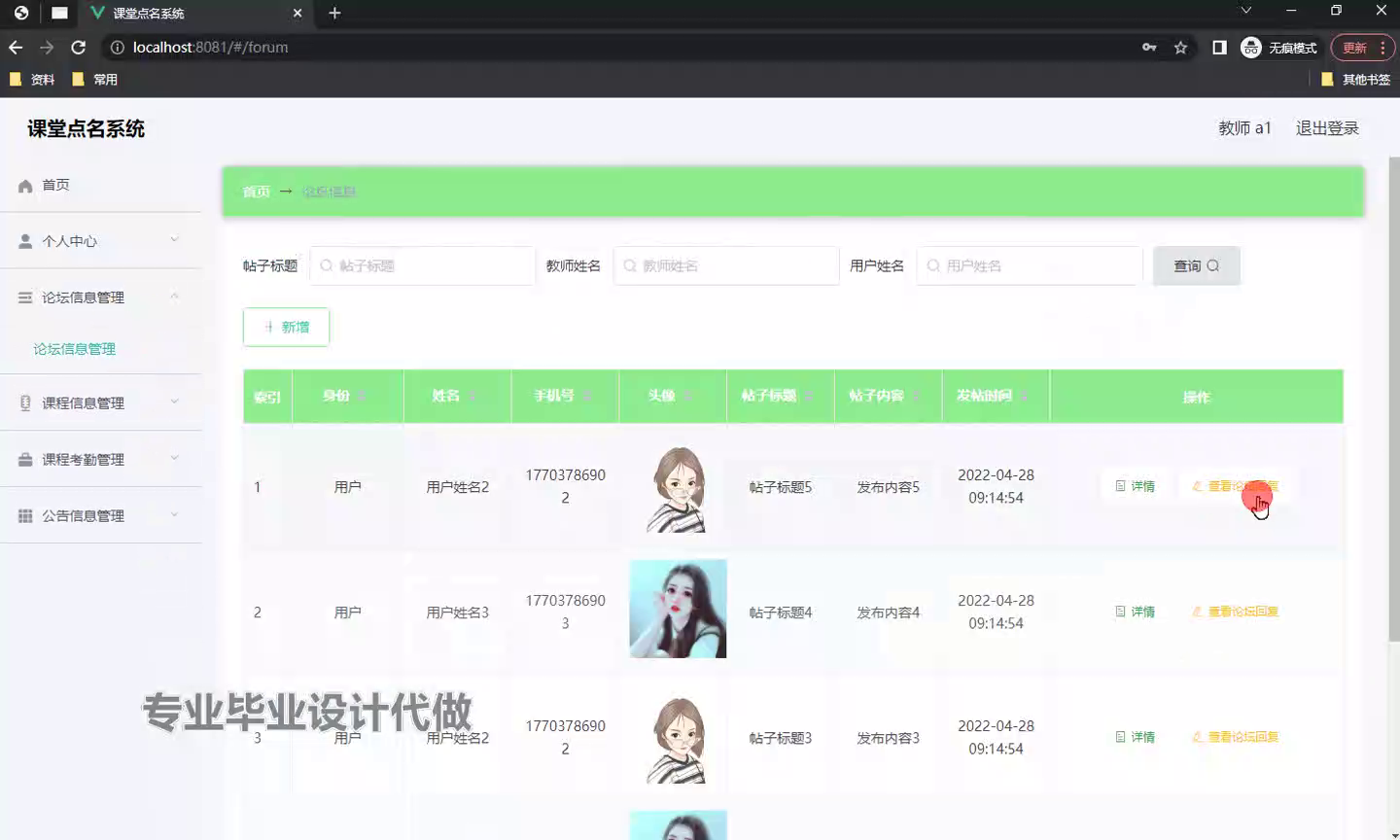Open the saved passwords key icon
The image size is (1400, 840).
[1149, 48]
